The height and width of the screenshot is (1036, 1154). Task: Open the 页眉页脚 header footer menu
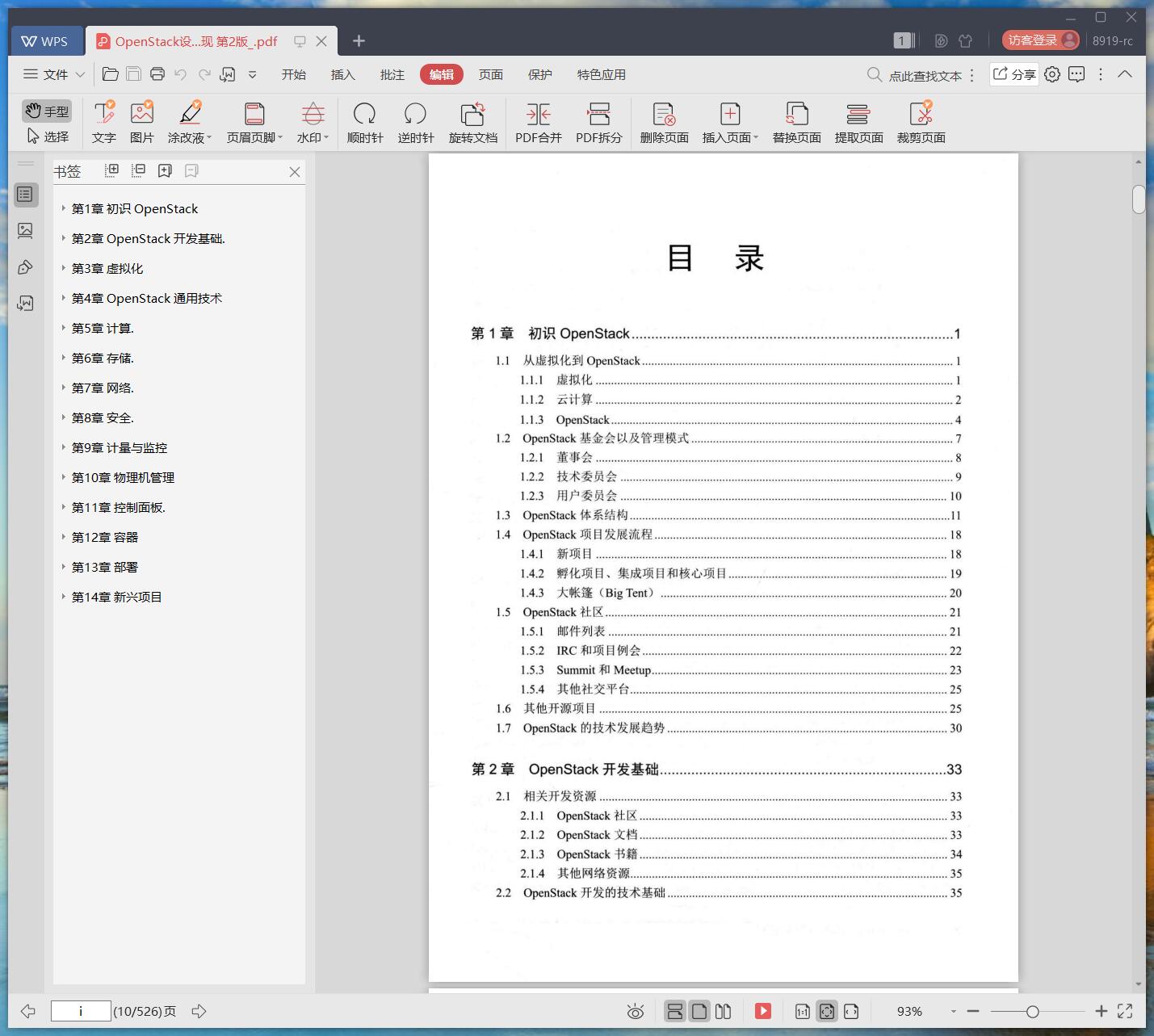254,123
